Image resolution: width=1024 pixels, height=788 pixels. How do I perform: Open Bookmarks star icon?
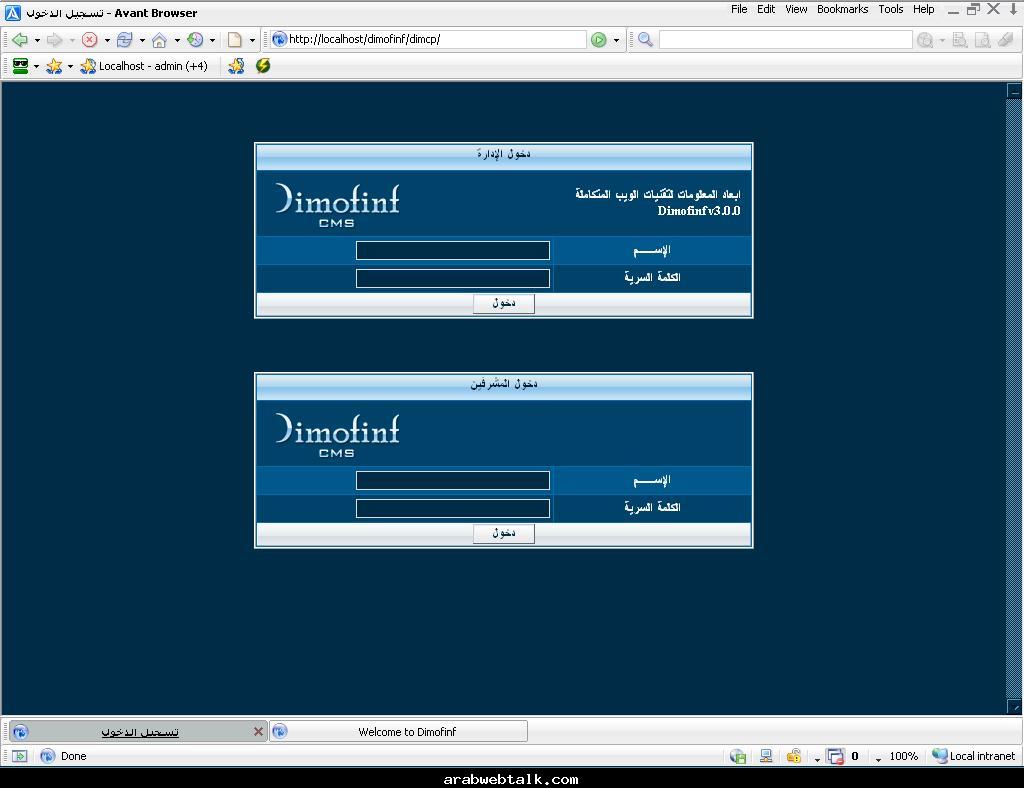(54, 66)
